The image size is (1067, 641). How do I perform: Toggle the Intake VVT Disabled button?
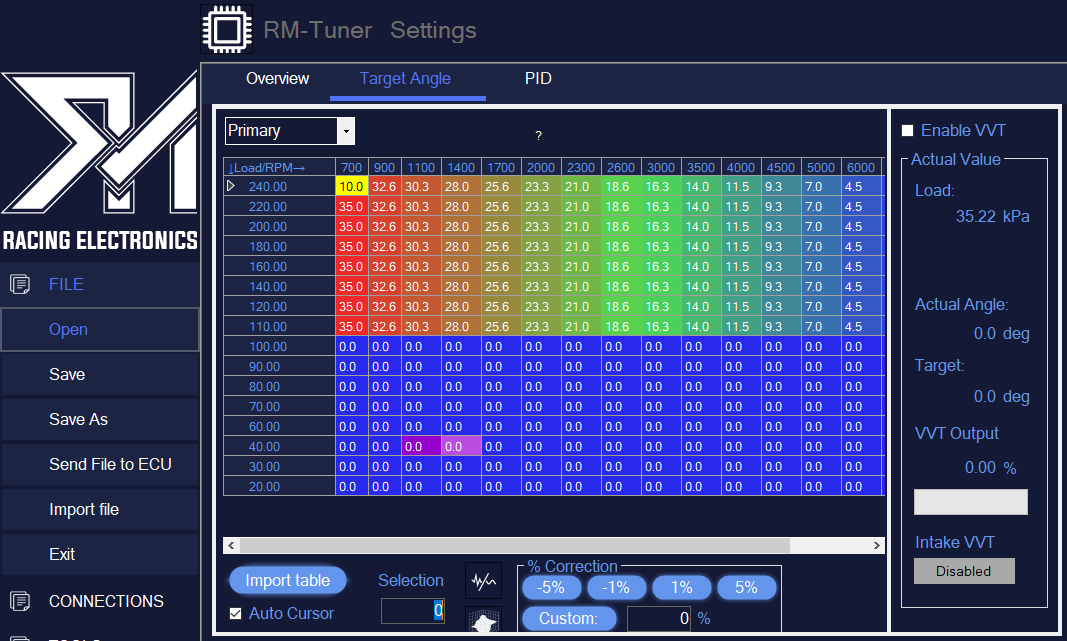click(x=964, y=571)
